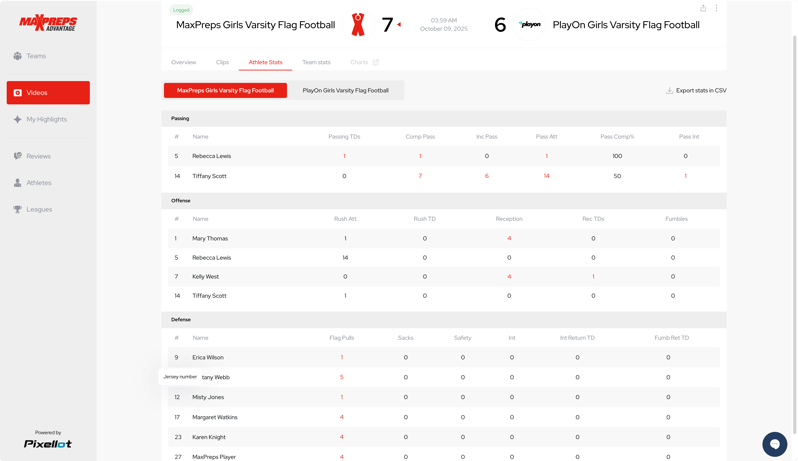The image size is (798, 461).
Task: Click the Athletes person icon
Action: point(18,183)
